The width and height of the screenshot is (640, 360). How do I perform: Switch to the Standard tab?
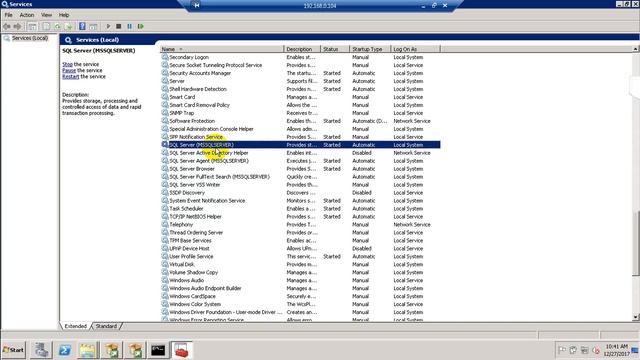pos(107,326)
